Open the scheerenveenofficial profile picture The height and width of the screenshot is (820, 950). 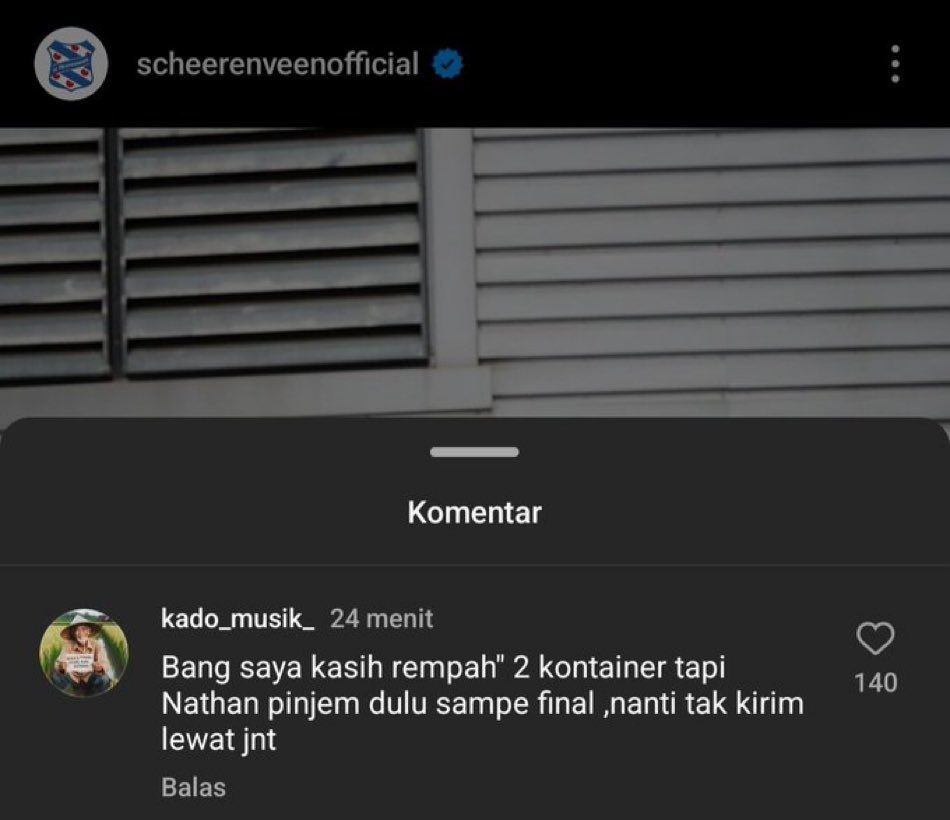[x=71, y=64]
